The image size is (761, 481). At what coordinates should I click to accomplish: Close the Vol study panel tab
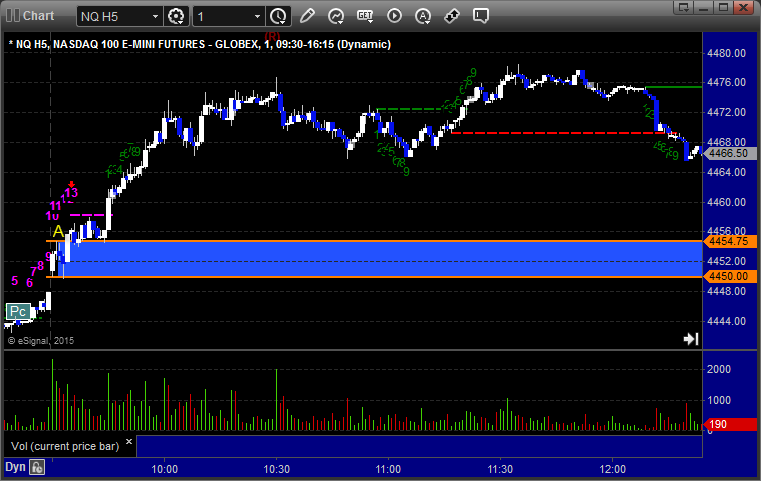coord(129,442)
